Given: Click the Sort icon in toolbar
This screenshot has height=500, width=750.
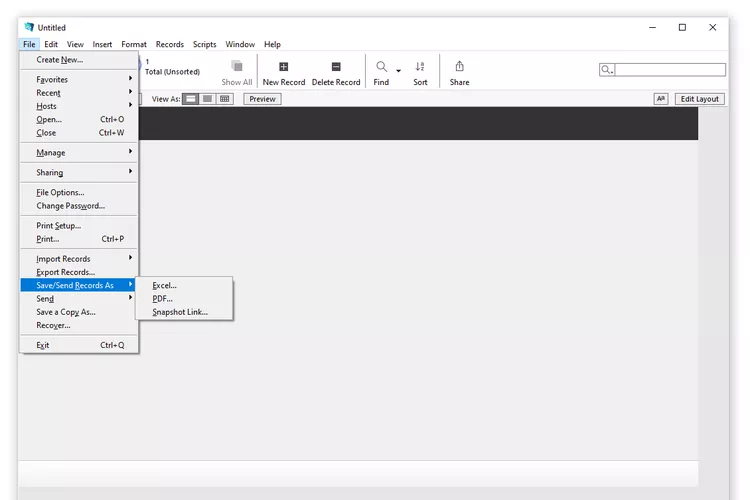Looking at the screenshot, I should [x=420, y=67].
